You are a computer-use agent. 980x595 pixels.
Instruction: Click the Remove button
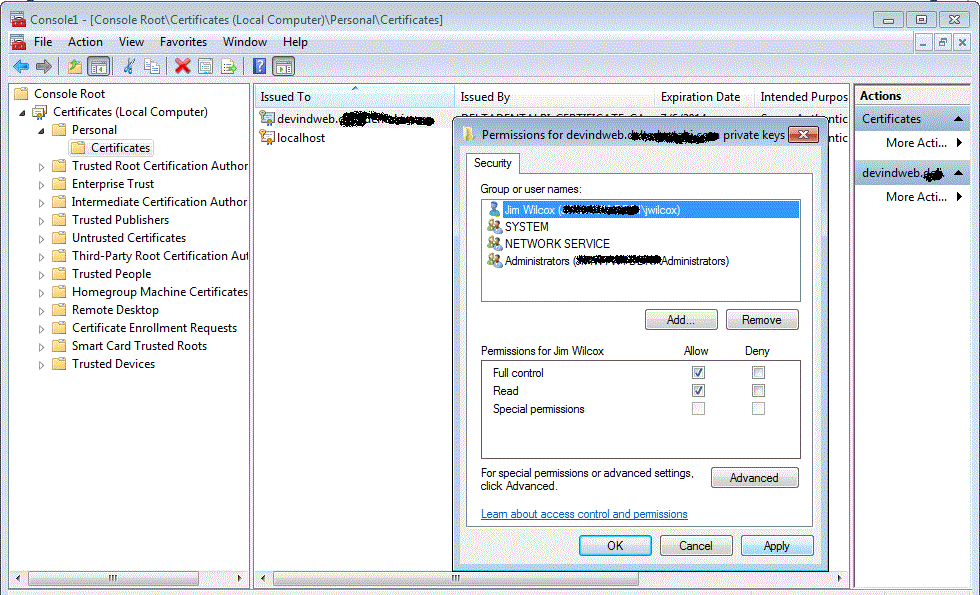pos(762,320)
